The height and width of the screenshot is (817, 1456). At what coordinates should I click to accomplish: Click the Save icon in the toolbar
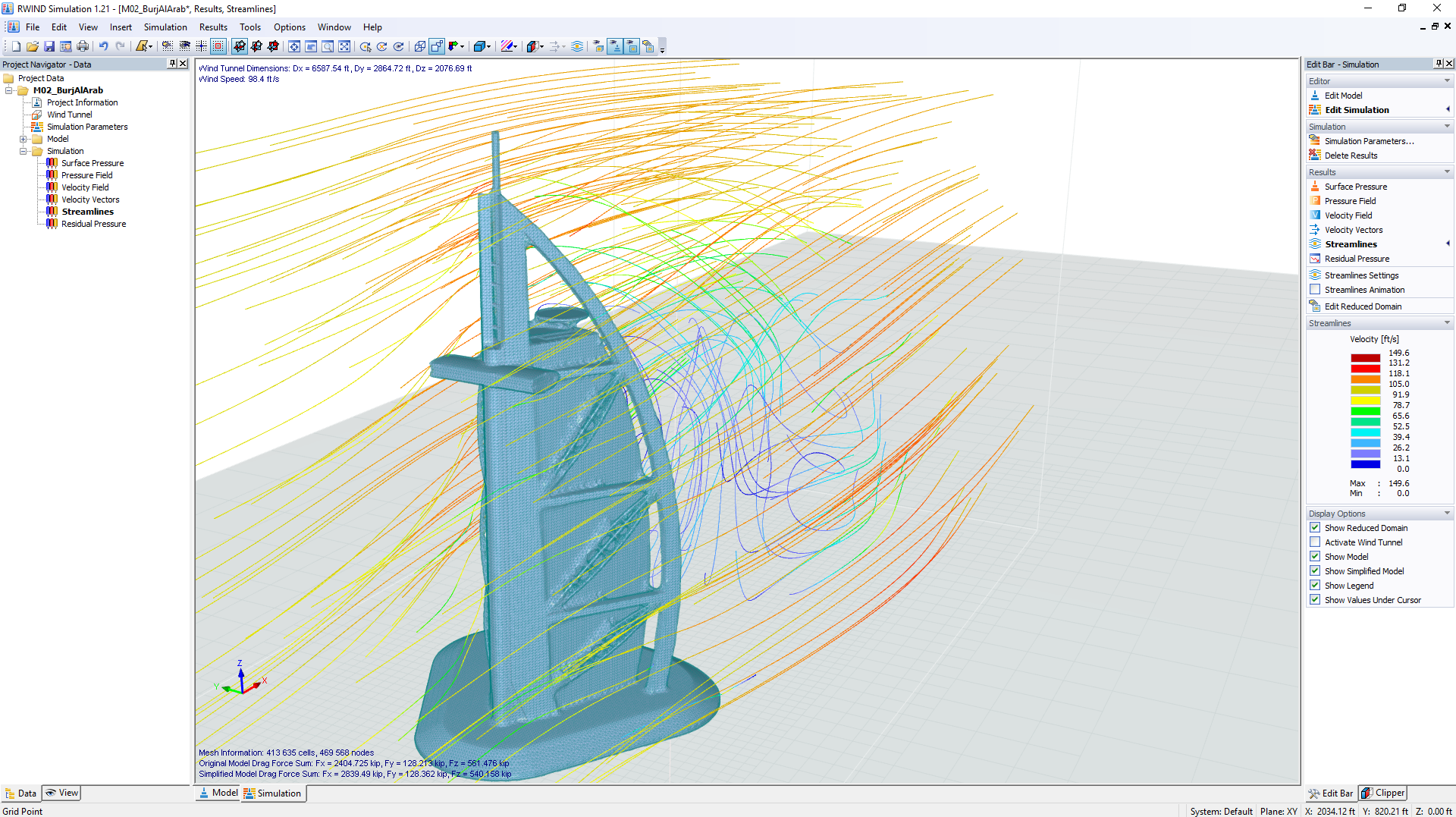(x=49, y=46)
